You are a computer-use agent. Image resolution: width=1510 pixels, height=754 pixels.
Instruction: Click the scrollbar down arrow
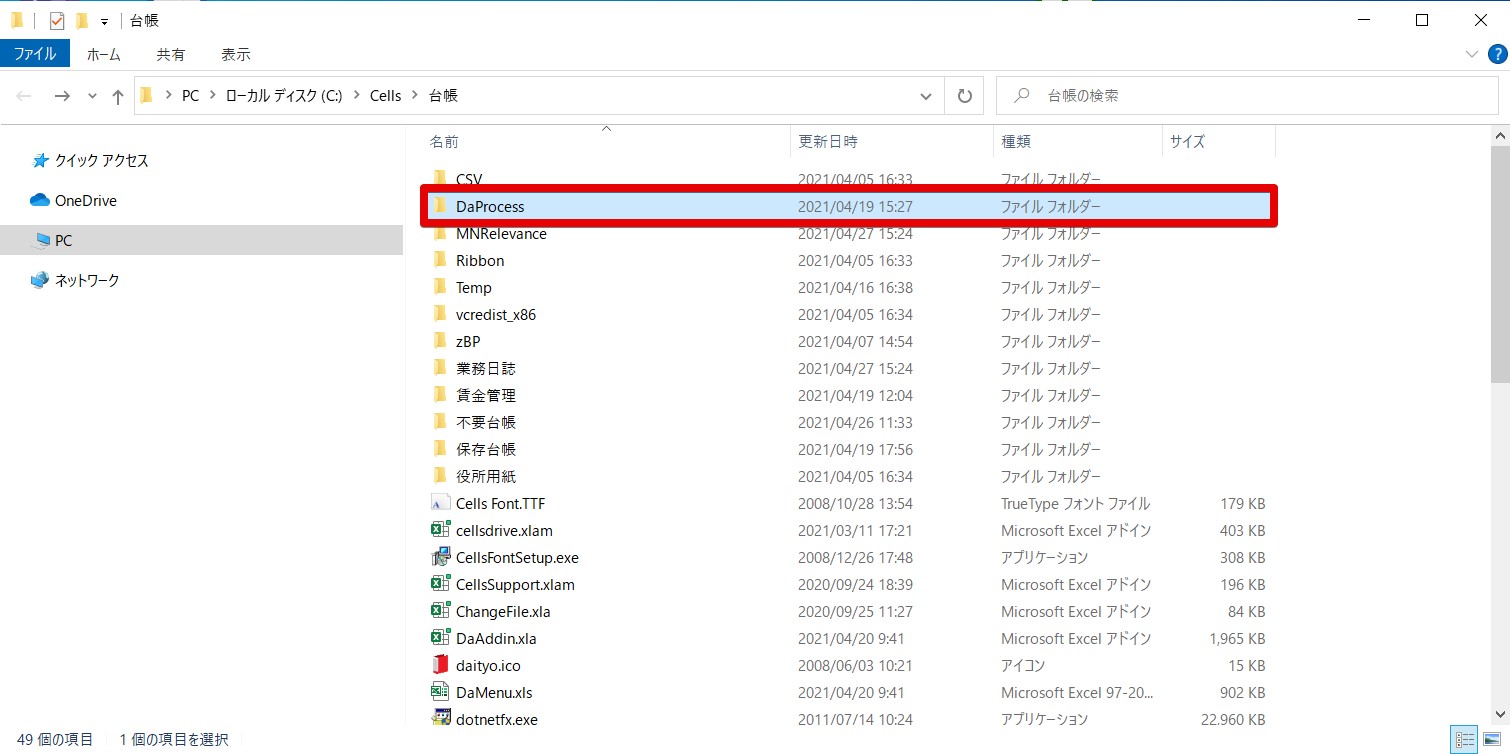[x=1500, y=713]
